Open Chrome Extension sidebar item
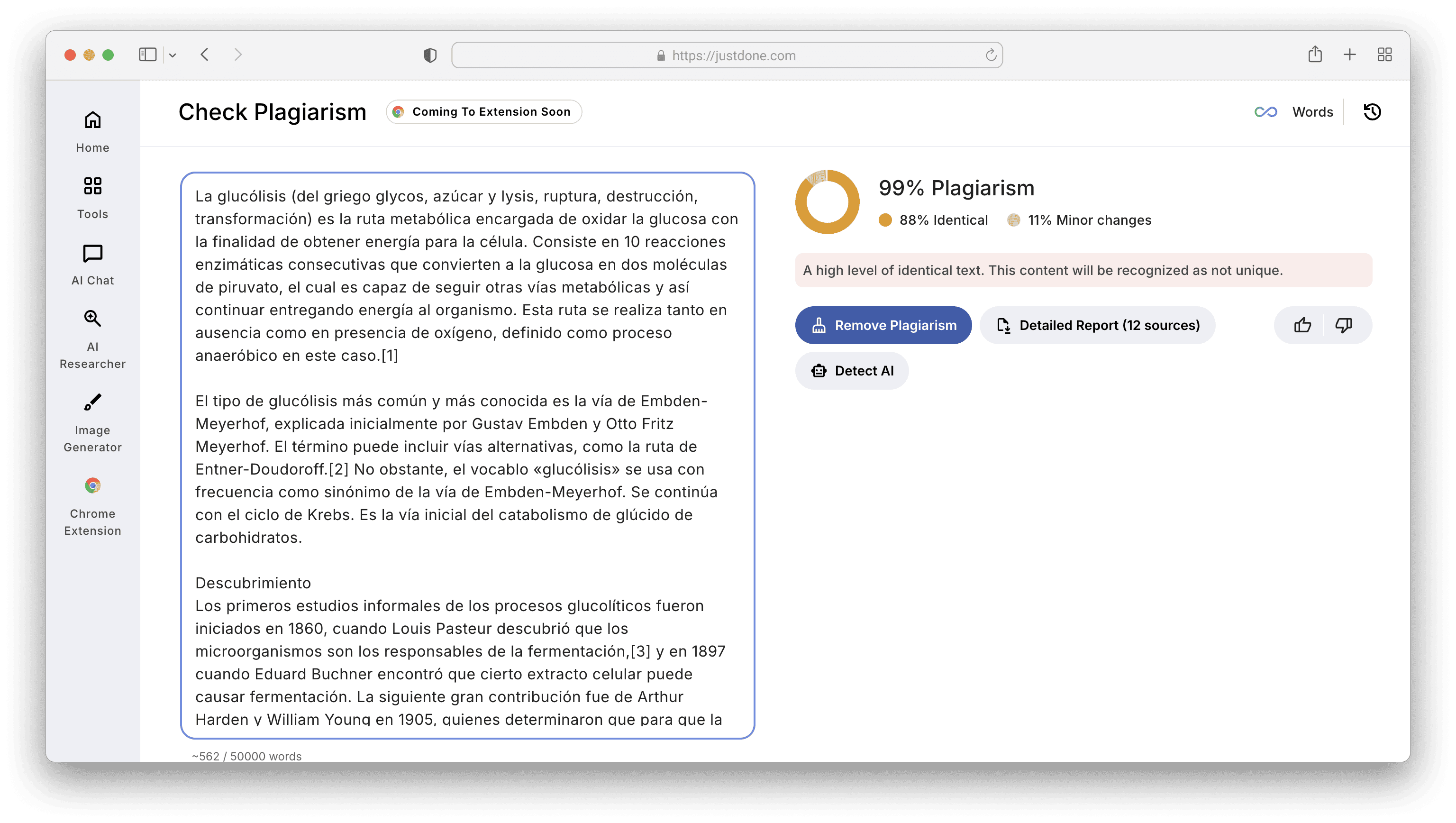This screenshot has height=823, width=1456. (x=93, y=506)
